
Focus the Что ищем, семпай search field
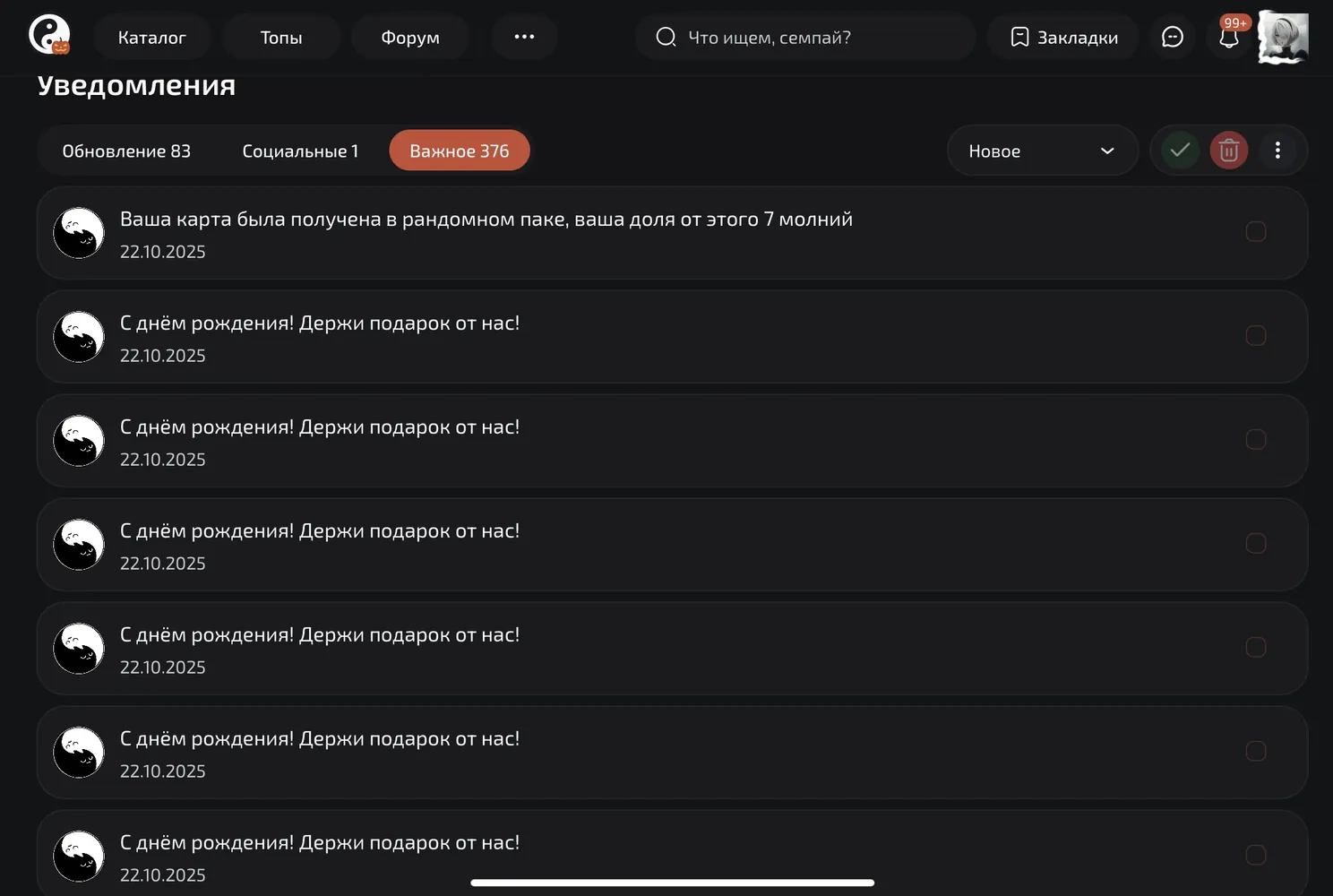point(805,37)
